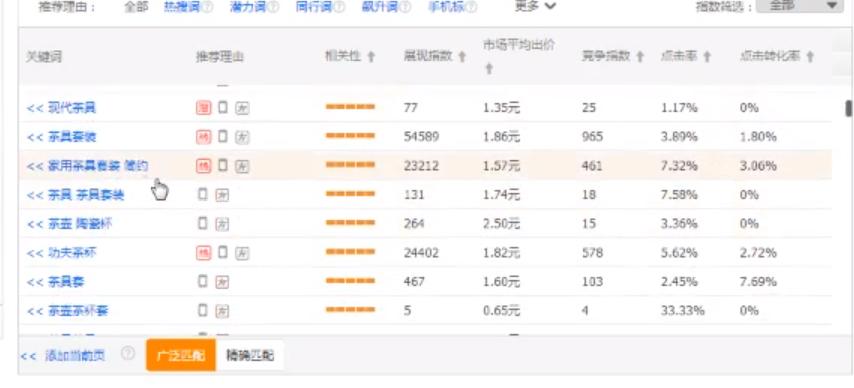Click the 左 square icon in 茶具套 row
Image resolution: width=854 pixels, height=388 pixels.
[222, 282]
